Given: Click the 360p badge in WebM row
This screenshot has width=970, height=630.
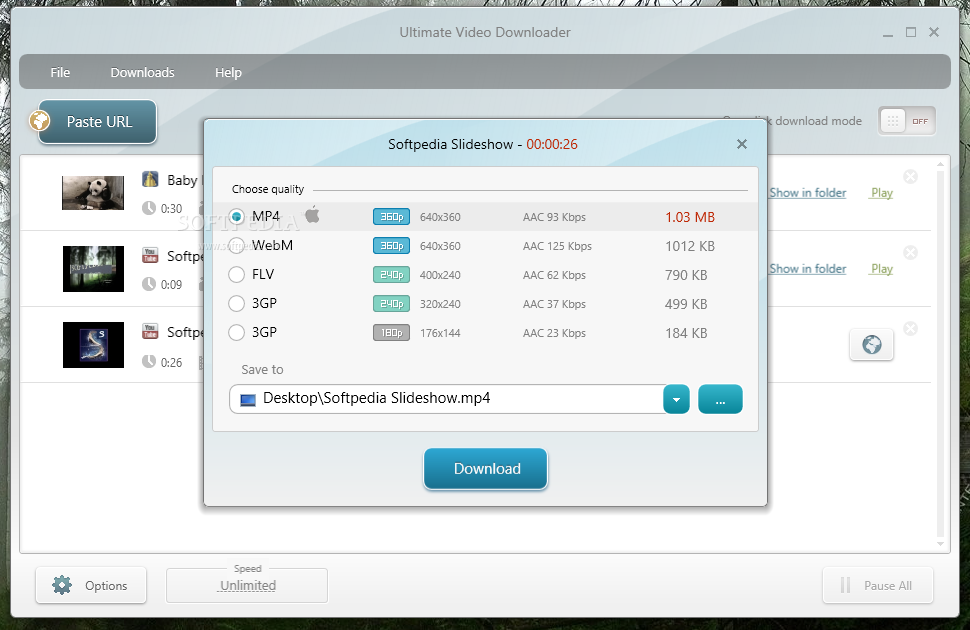Looking at the screenshot, I should (391, 246).
